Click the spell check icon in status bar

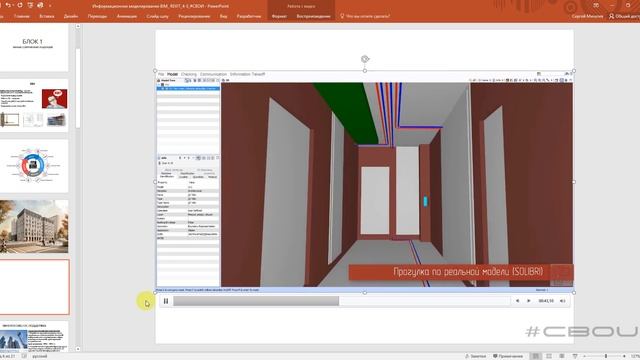click(x=24, y=356)
